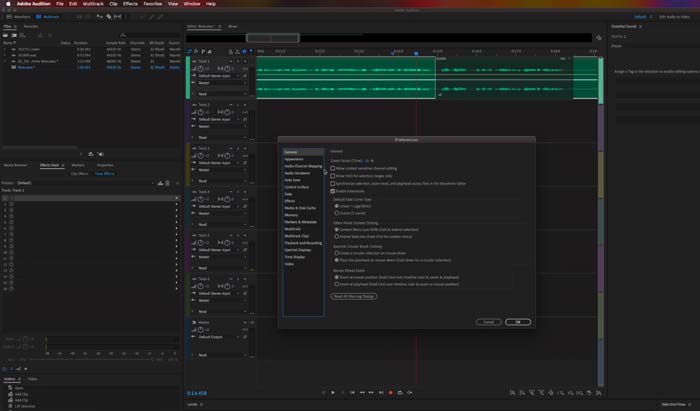This screenshot has width=700, height=411.
Task: Open the Adobe Audition app menu
Action: (x=33, y=4)
